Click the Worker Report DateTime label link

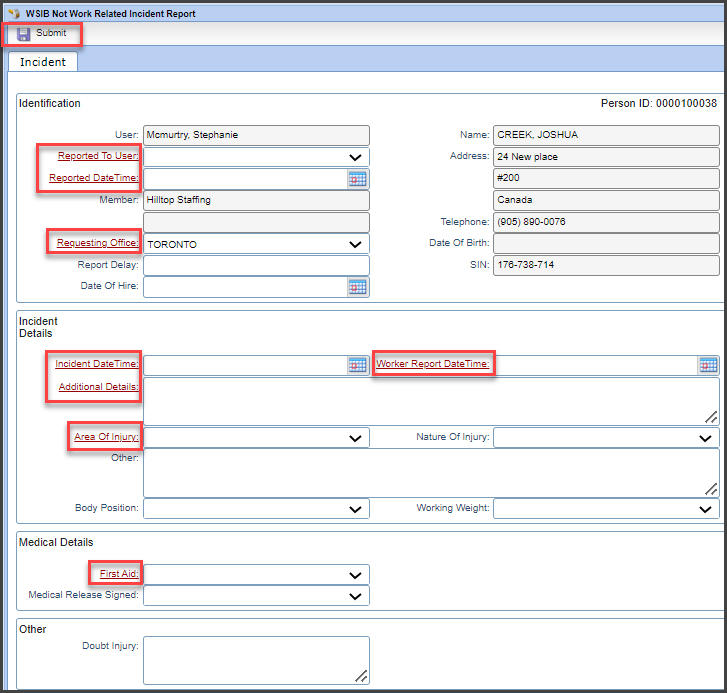coord(433,363)
